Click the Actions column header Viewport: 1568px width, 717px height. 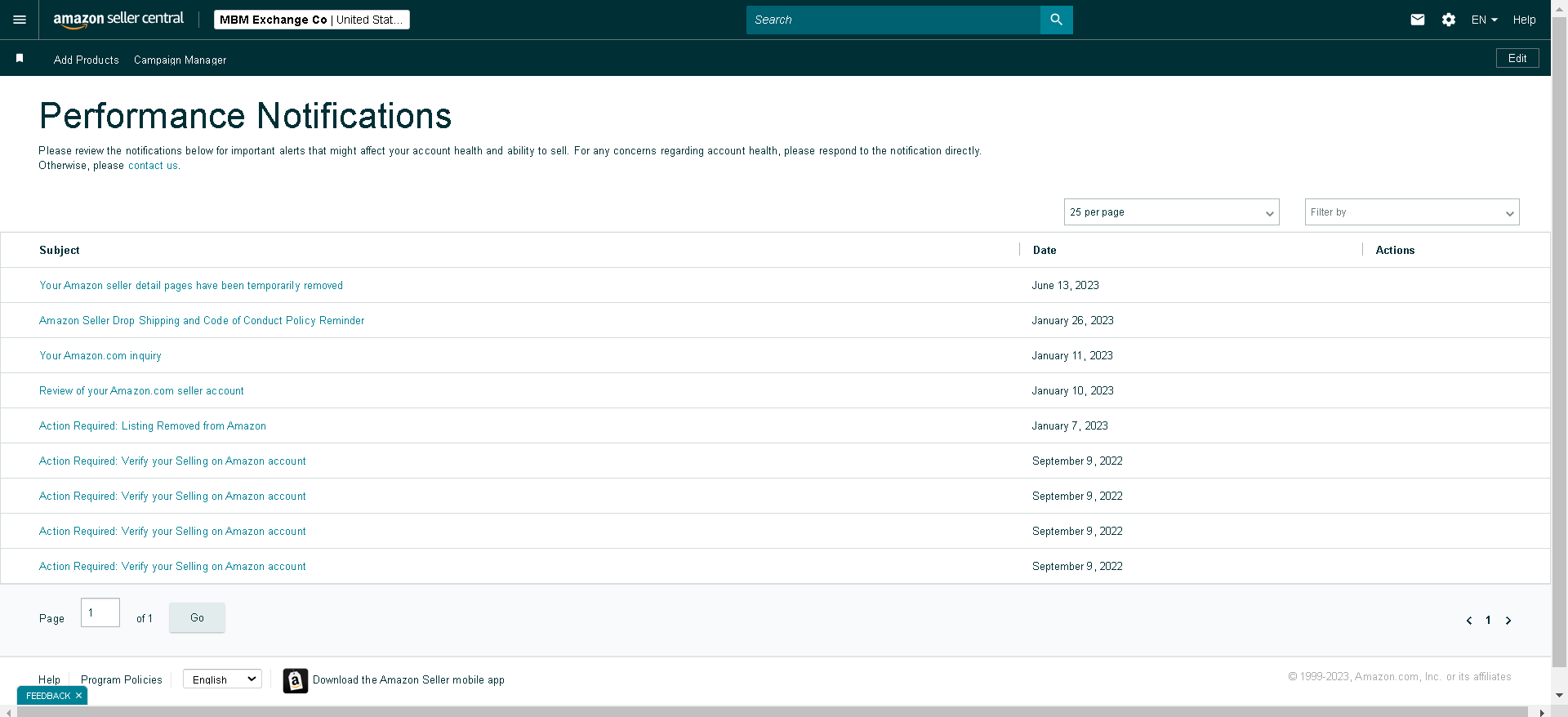coord(1395,251)
